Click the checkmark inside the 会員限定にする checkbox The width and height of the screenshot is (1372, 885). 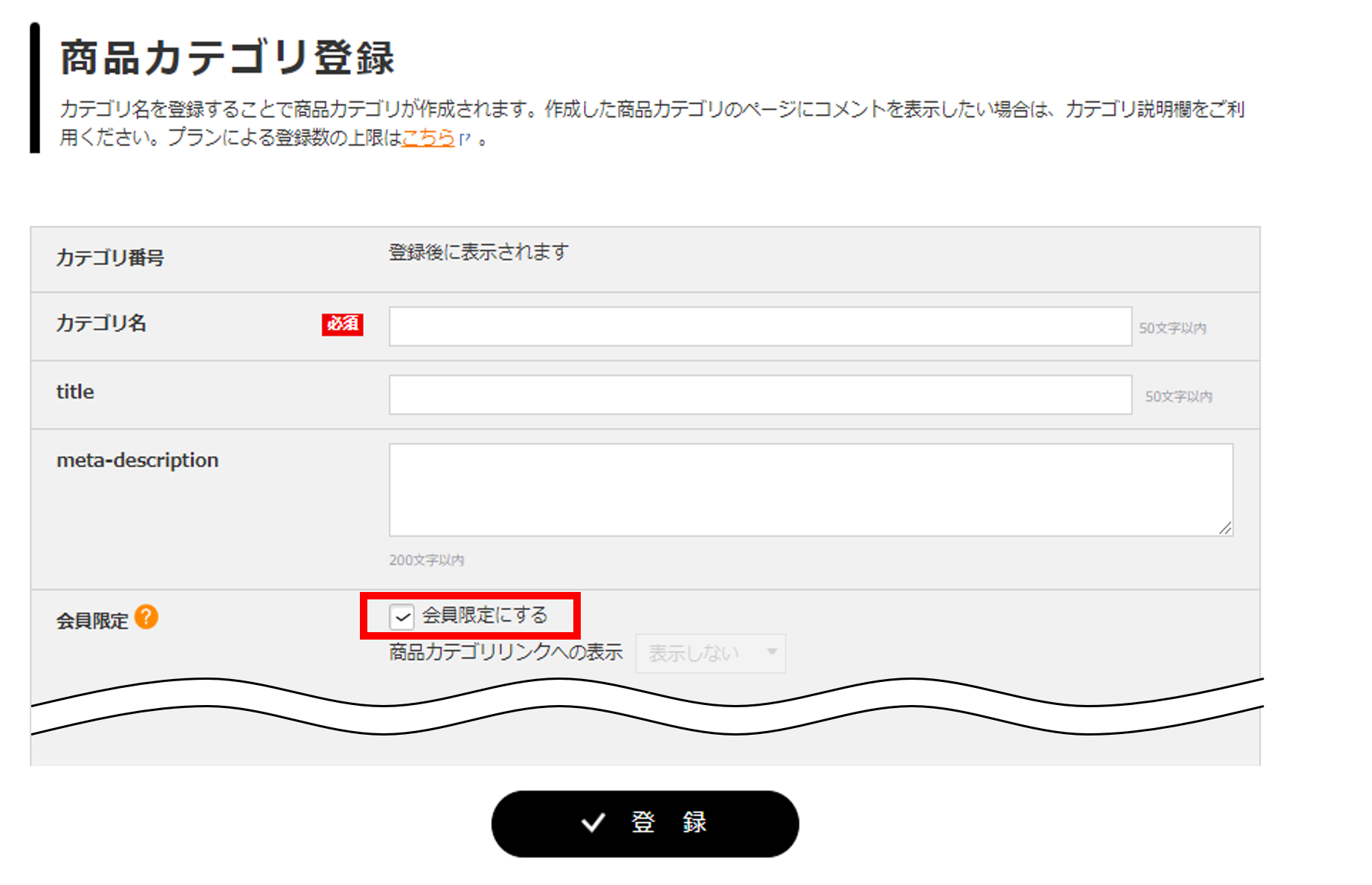(401, 616)
